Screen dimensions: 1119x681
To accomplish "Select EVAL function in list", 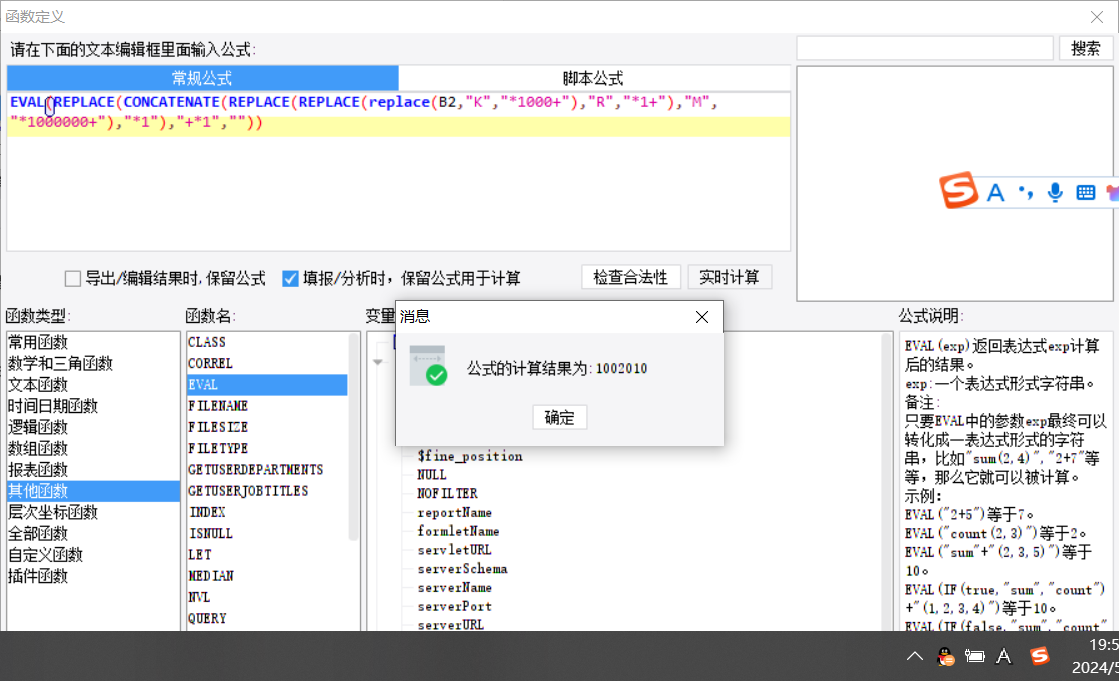I will click(267, 385).
